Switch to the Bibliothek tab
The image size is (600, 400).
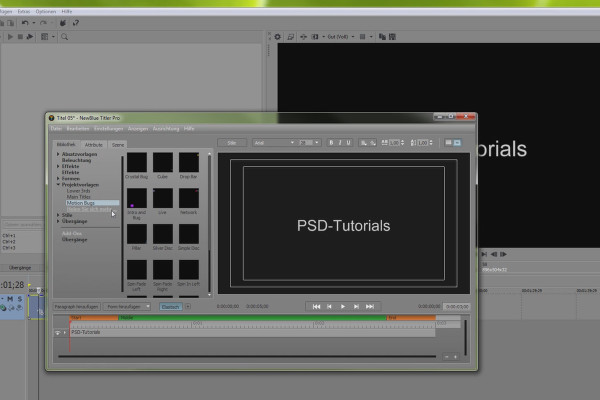pos(66,144)
